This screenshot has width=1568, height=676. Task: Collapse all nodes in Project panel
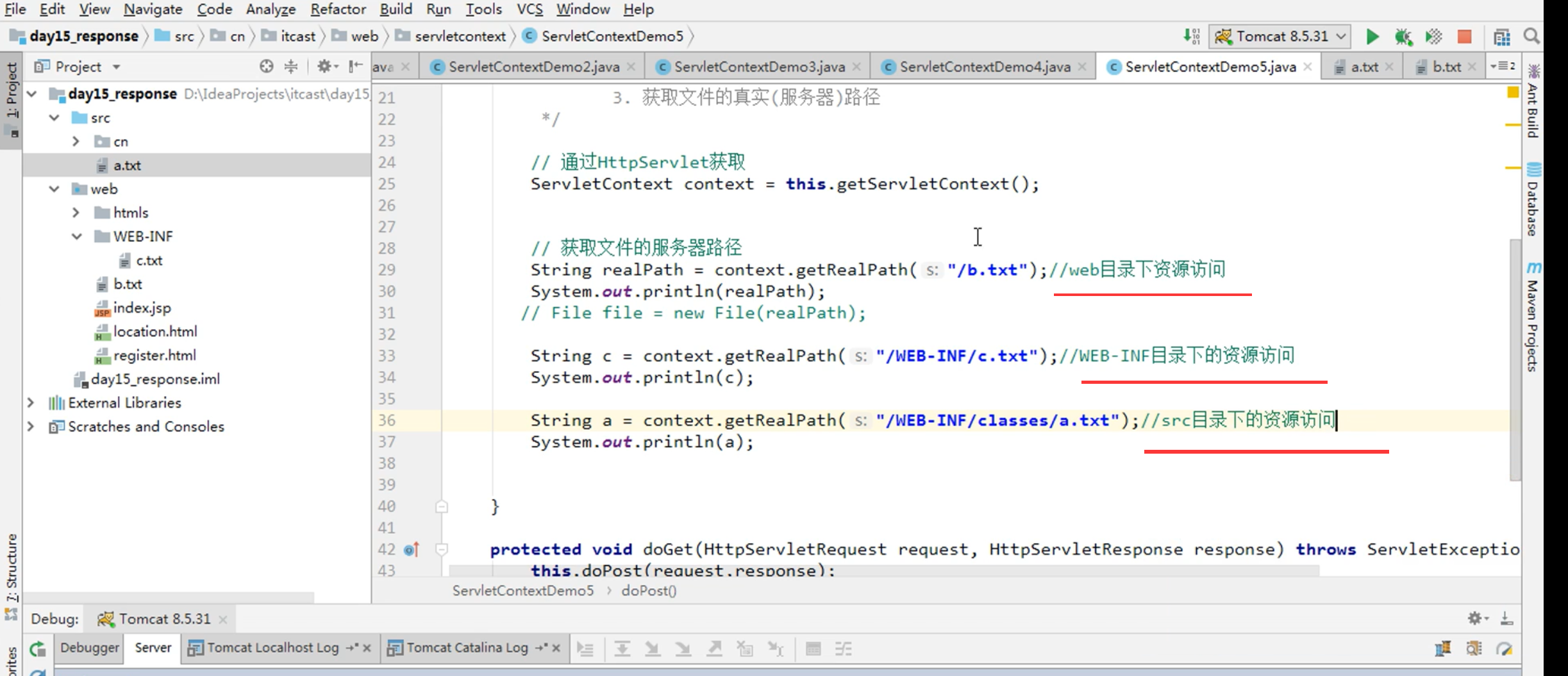[291, 66]
